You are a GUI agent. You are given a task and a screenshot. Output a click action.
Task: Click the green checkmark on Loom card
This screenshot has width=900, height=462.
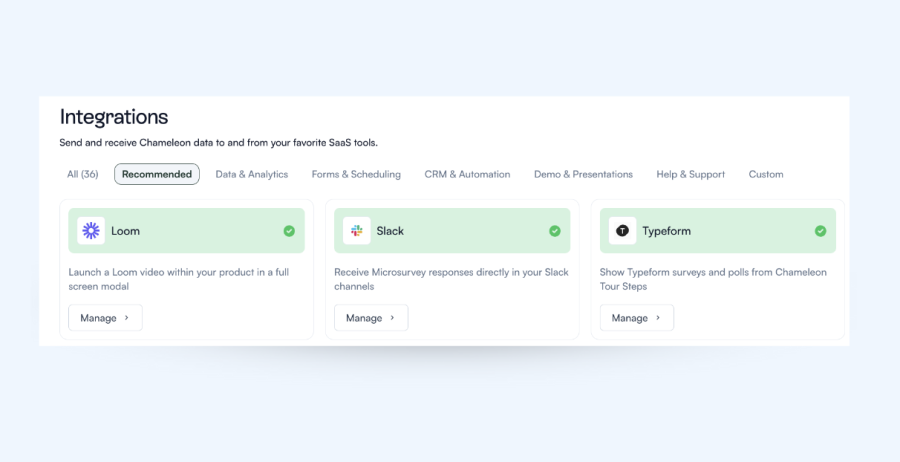[x=289, y=231]
